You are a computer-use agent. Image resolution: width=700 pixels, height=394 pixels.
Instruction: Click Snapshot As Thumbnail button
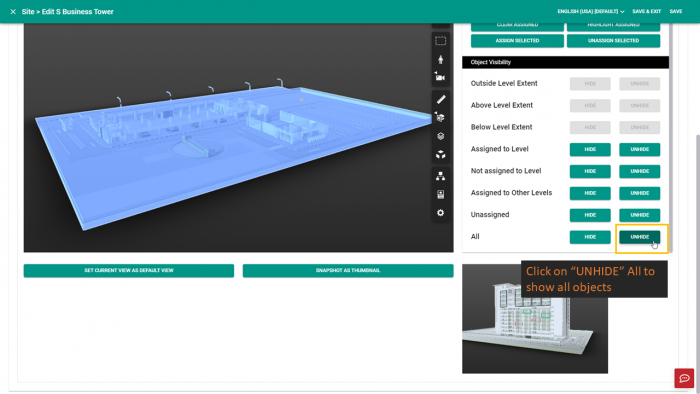click(x=348, y=270)
